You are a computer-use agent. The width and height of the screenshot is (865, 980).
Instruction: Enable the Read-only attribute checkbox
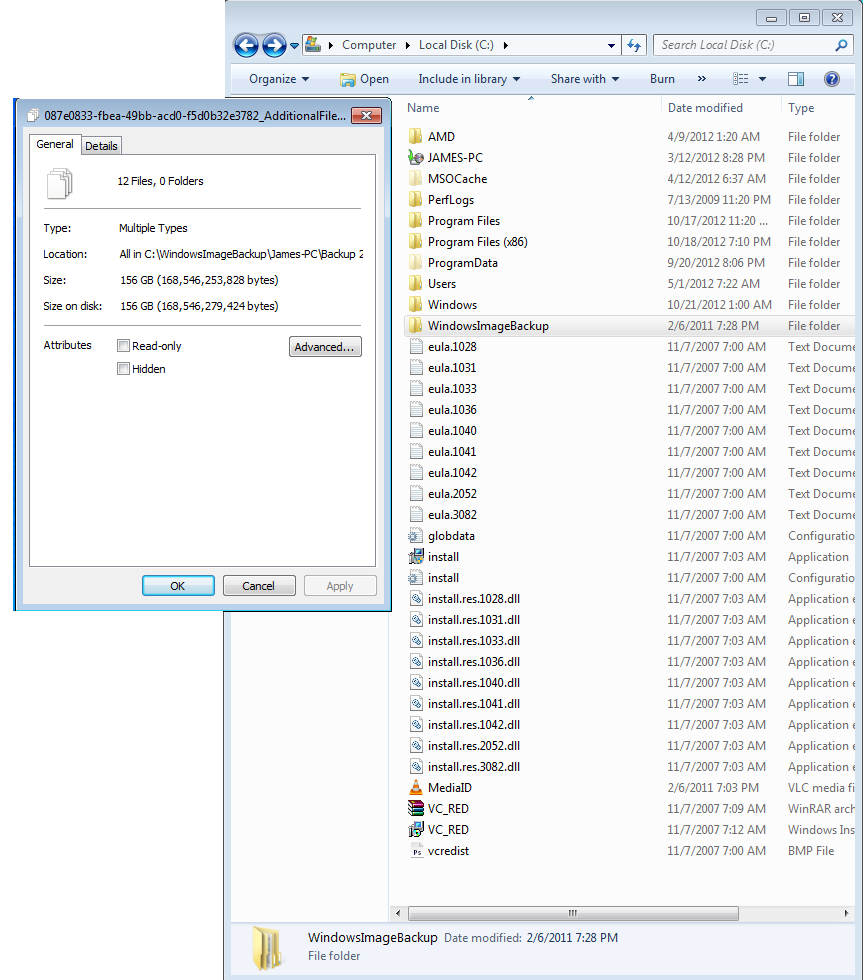click(x=124, y=346)
